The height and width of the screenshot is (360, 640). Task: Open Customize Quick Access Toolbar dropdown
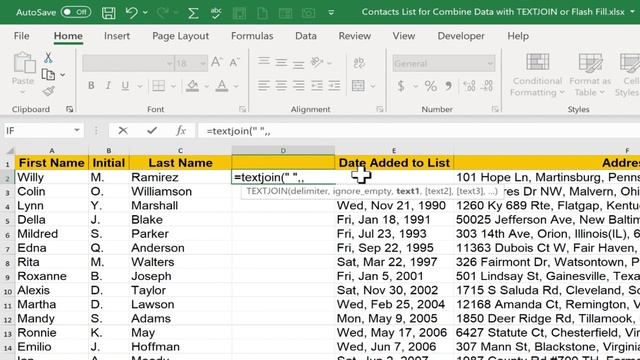[x=331, y=13]
